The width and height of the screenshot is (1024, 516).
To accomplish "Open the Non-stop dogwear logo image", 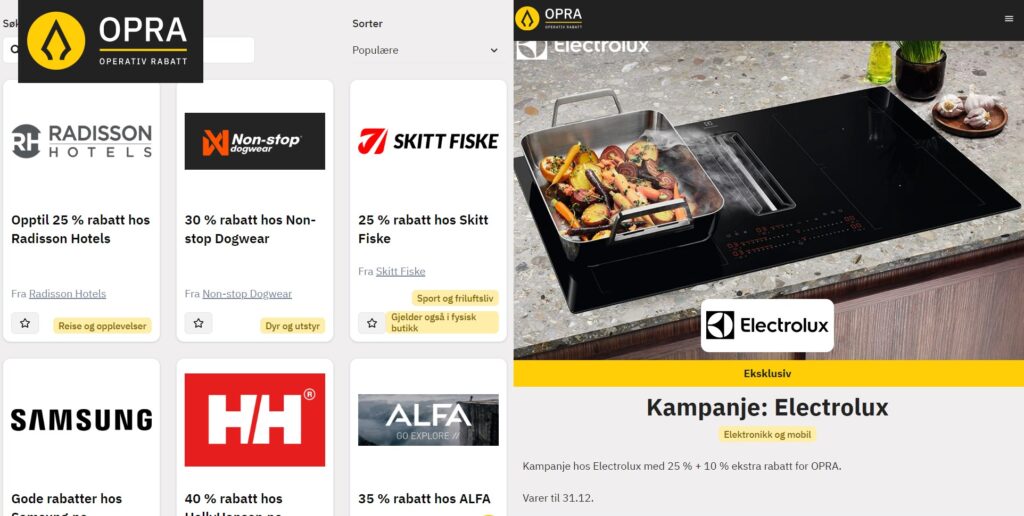I will (255, 141).
